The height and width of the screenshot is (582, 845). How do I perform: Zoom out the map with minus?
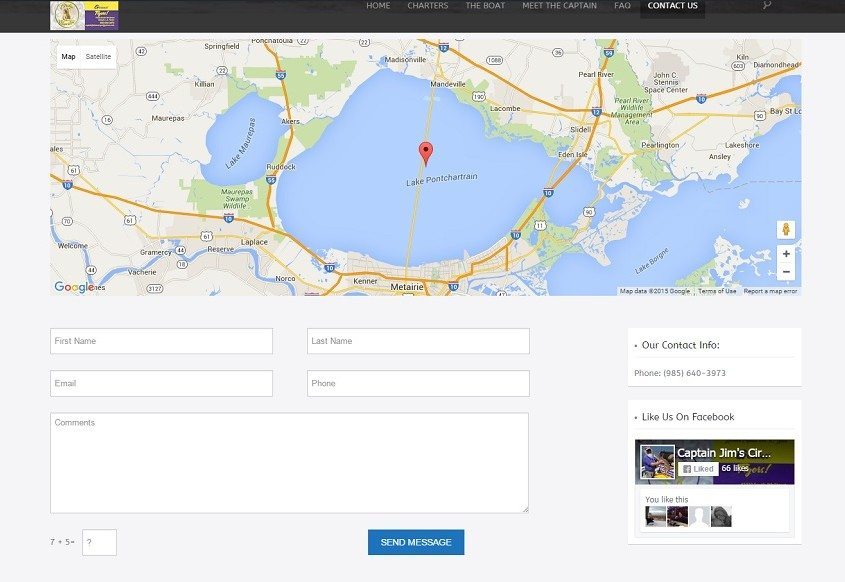(786, 272)
